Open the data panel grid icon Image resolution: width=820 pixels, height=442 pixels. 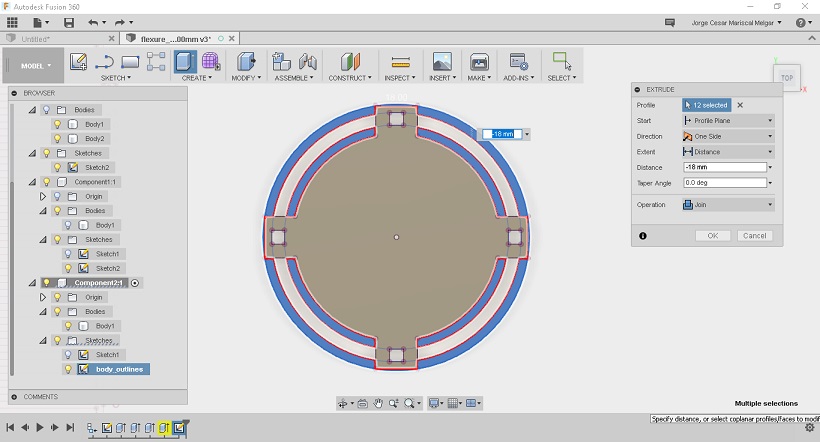[12, 22]
